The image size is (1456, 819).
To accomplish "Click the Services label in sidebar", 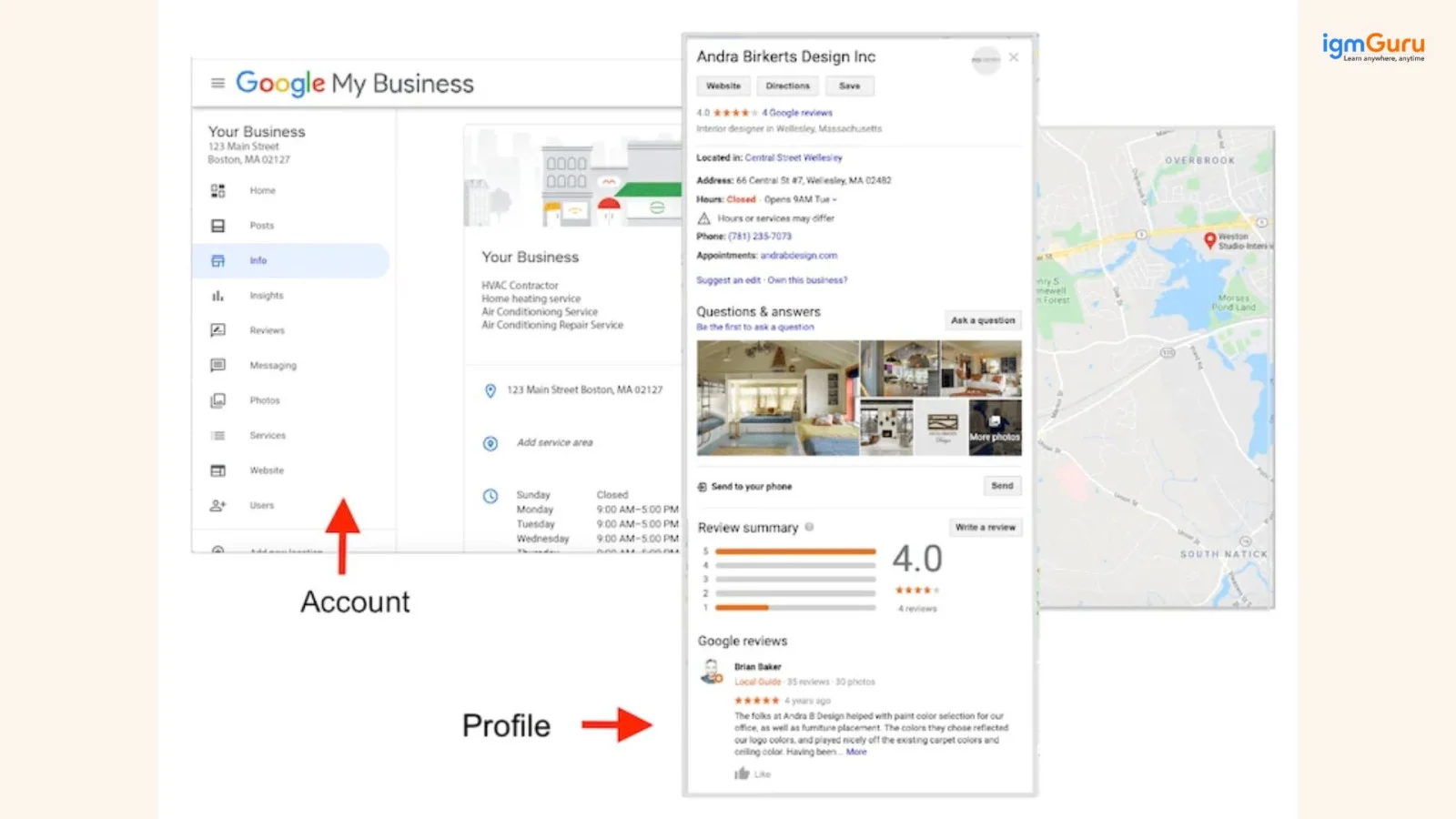I will click(268, 436).
